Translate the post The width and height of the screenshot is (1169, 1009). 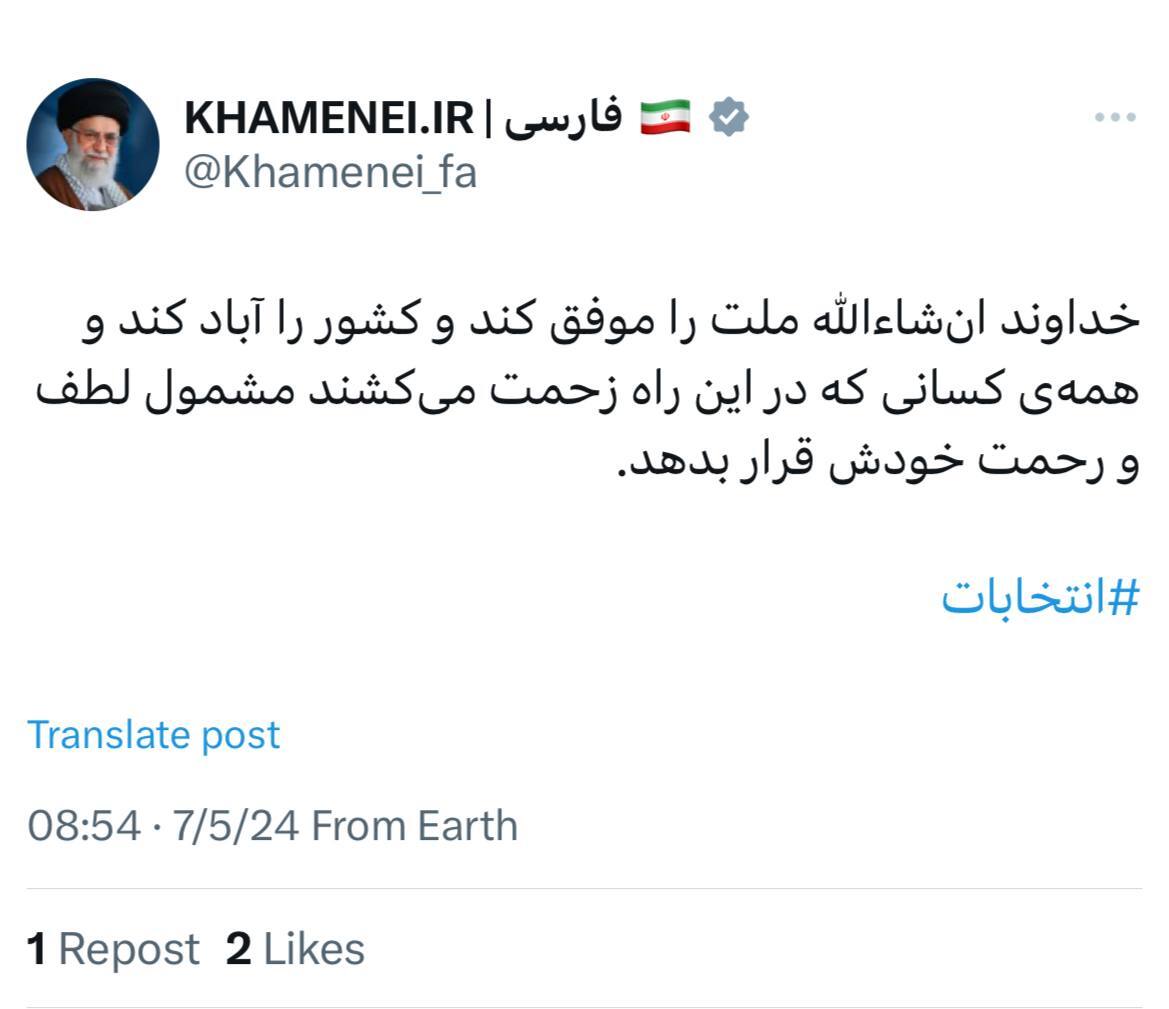(155, 734)
